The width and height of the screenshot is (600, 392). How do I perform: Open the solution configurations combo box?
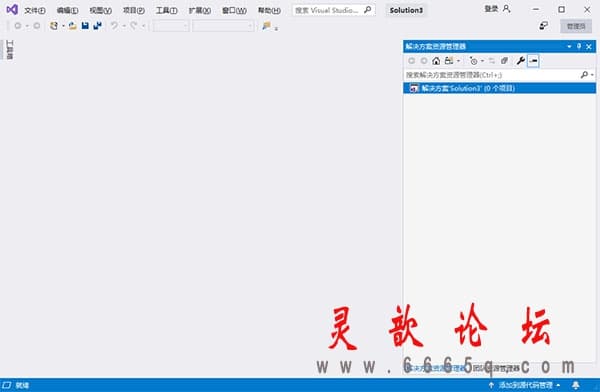171,26
